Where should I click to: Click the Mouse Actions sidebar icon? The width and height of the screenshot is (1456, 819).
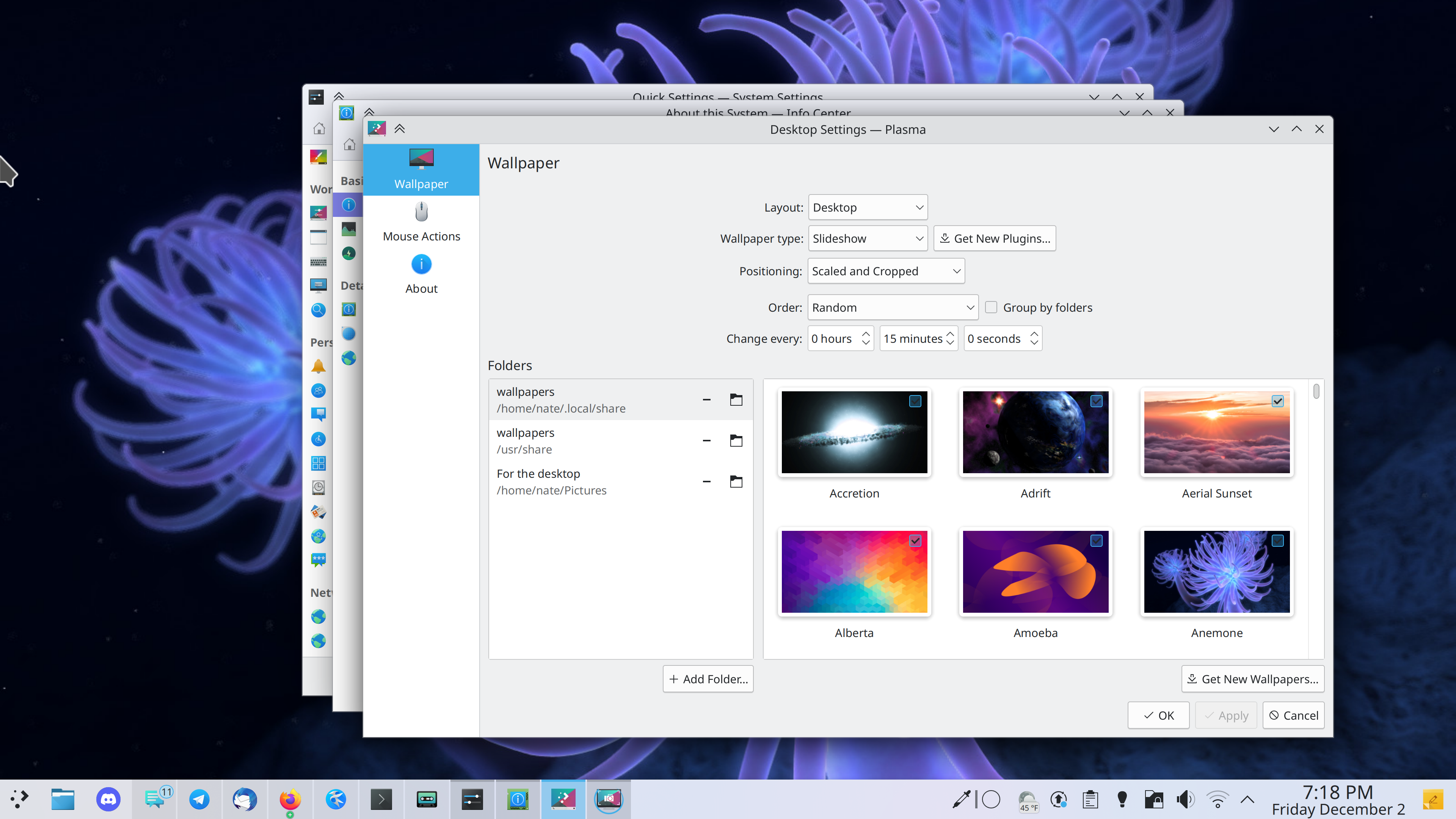[421, 212]
